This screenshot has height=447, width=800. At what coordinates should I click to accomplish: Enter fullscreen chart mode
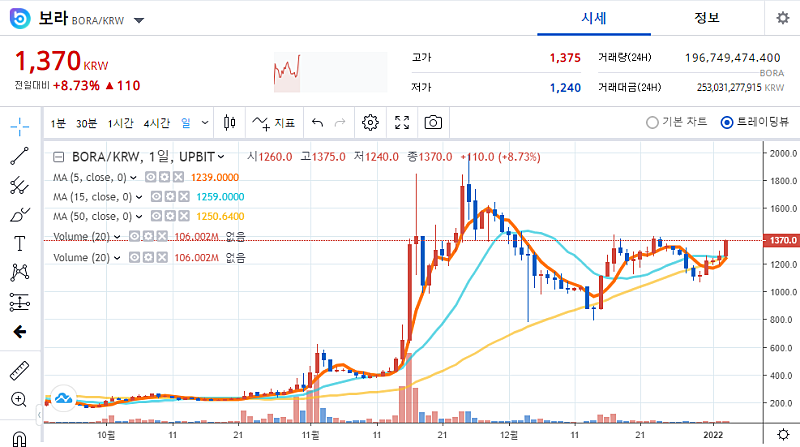[x=402, y=122]
